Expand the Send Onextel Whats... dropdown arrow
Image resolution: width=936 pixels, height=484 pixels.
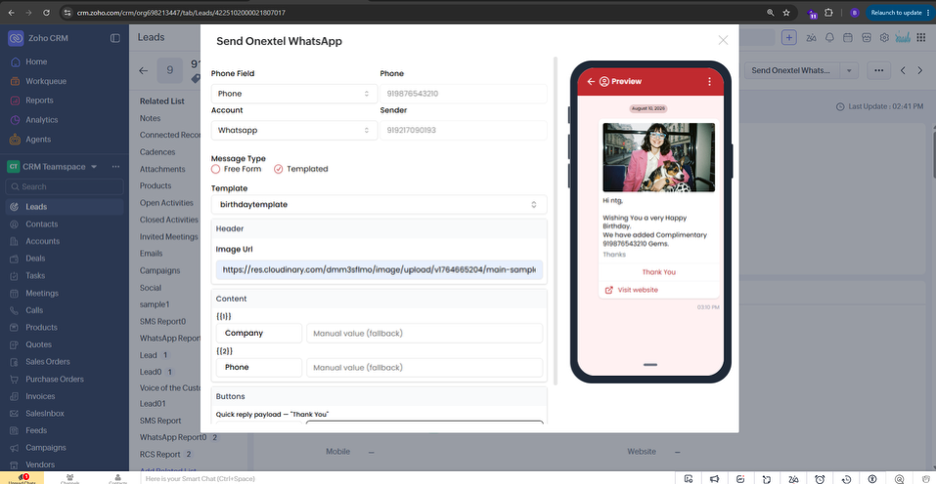(849, 70)
